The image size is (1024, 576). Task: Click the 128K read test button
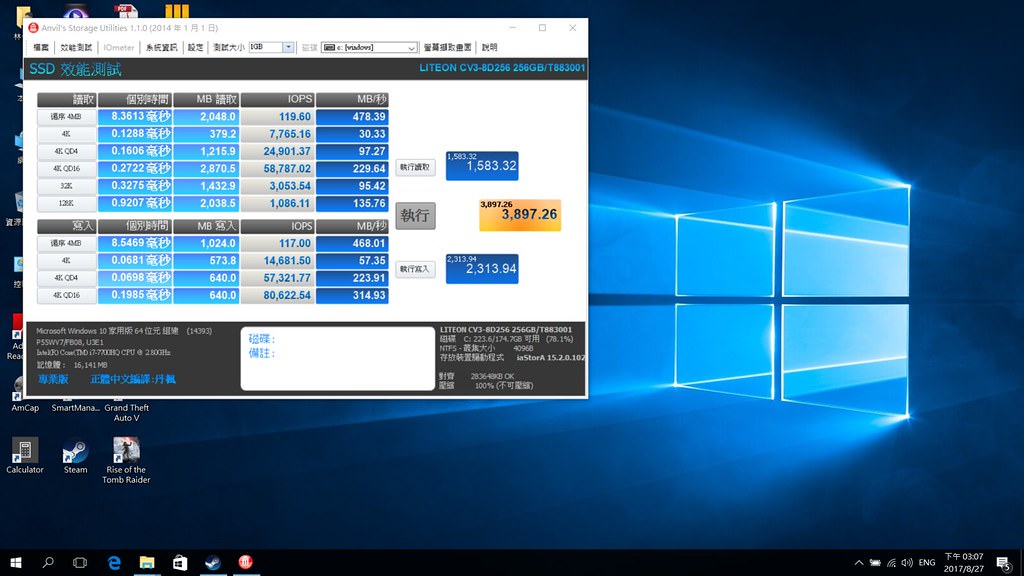tap(67, 203)
